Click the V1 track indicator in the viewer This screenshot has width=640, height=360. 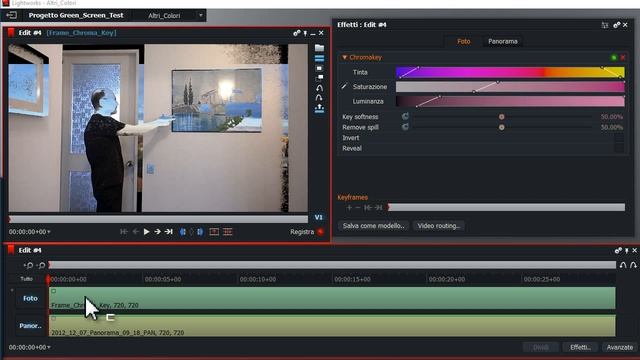click(319, 218)
